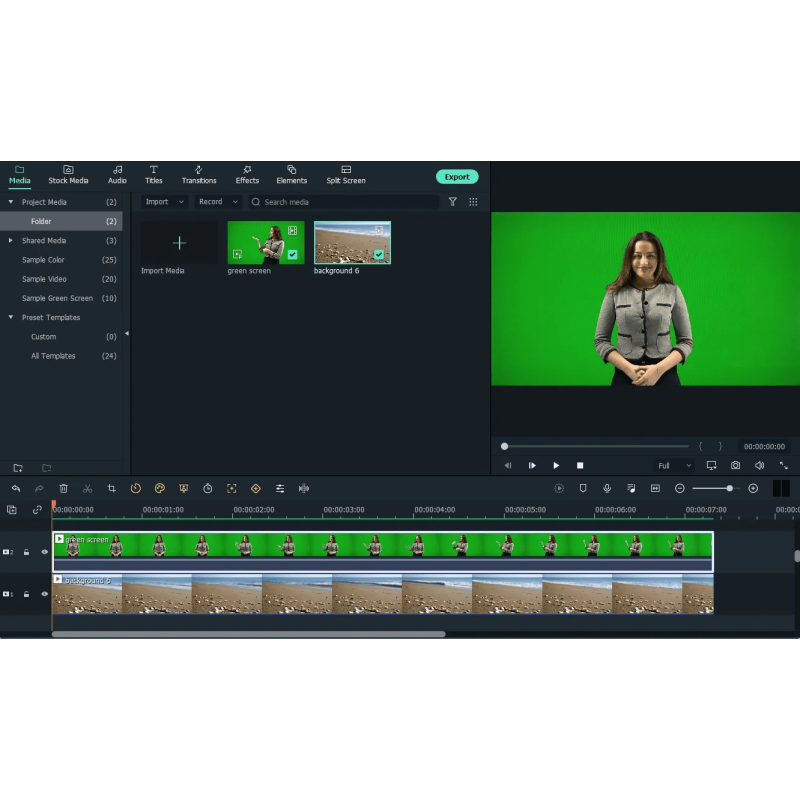Select Sample Green Screen in sidebar

tap(57, 298)
